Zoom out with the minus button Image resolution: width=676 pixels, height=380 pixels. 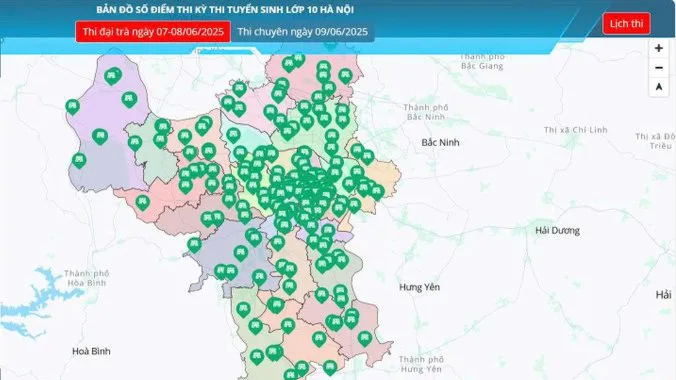point(658,68)
